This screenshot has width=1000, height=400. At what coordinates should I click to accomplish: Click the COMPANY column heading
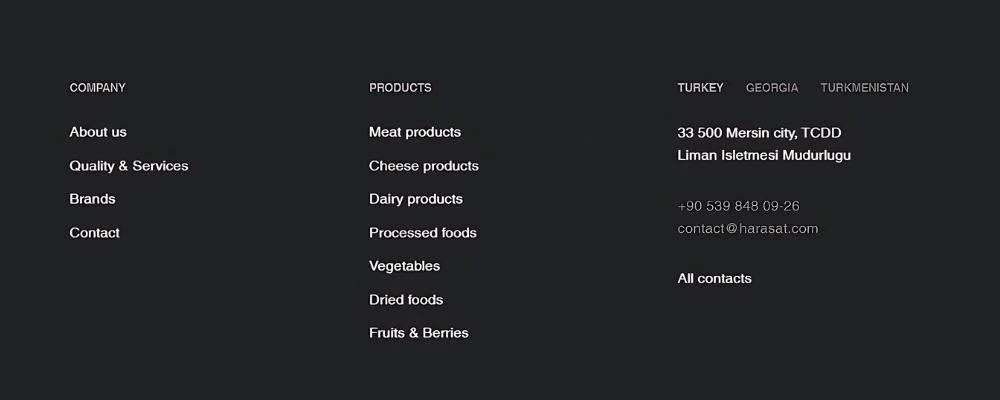click(98, 88)
